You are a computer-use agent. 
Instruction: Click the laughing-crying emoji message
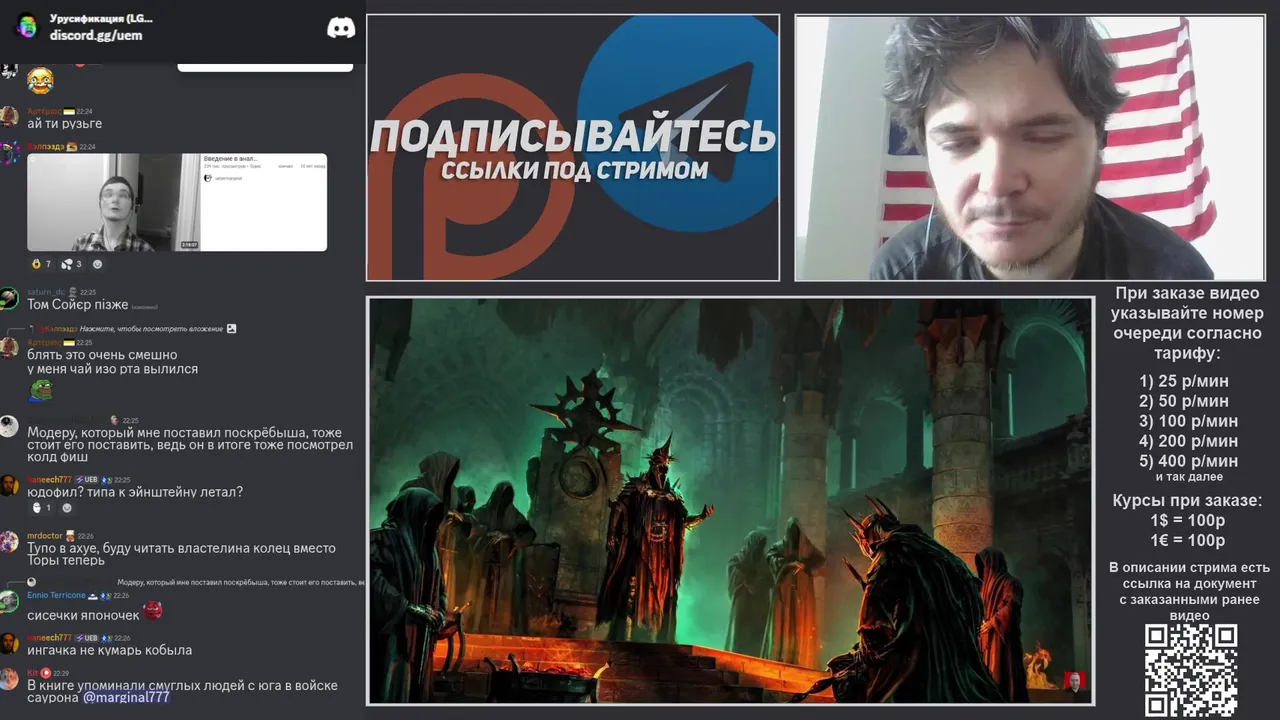[x=40, y=81]
